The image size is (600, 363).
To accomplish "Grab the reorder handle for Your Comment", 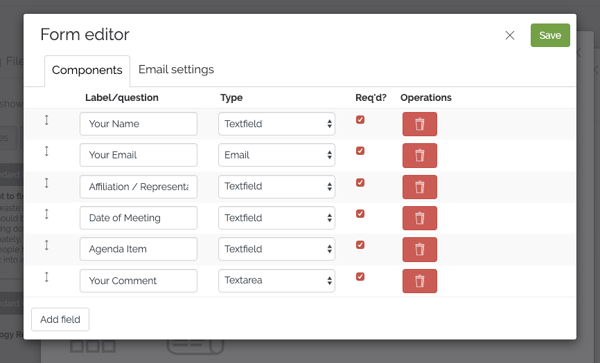I will coord(47,277).
